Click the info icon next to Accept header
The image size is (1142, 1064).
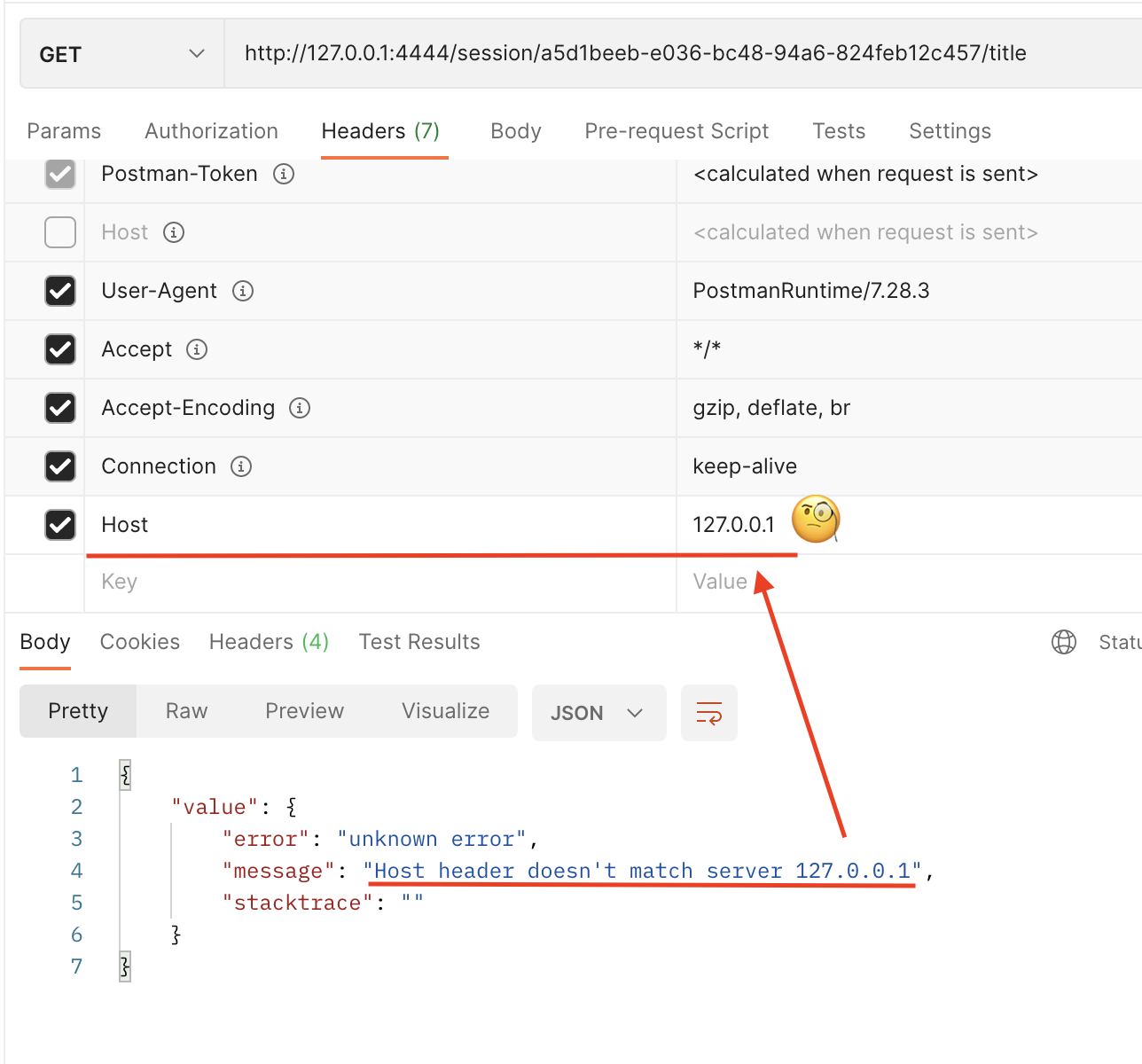tap(199, 349)
